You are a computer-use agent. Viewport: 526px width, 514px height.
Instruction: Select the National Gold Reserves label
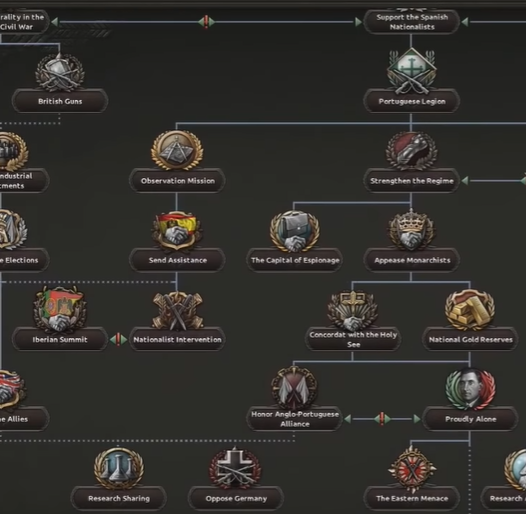[x=470, y=340]
